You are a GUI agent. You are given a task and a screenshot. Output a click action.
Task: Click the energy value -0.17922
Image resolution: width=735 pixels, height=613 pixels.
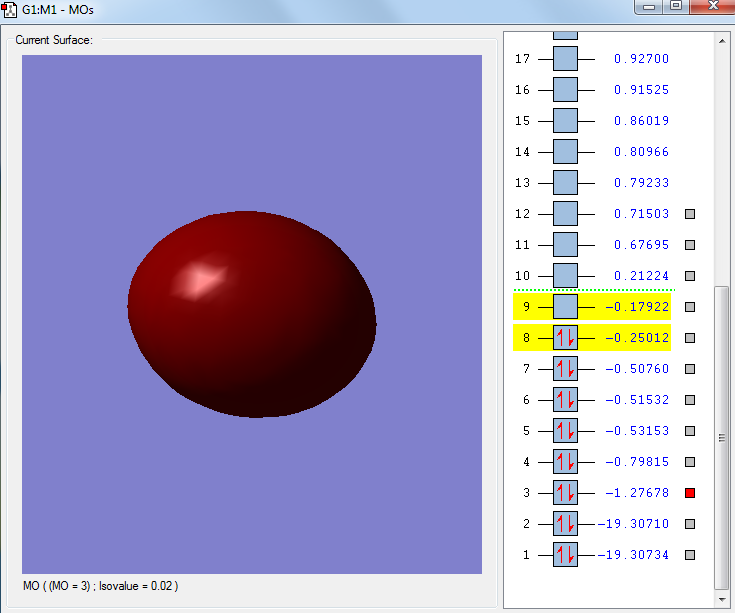(636, 307)
